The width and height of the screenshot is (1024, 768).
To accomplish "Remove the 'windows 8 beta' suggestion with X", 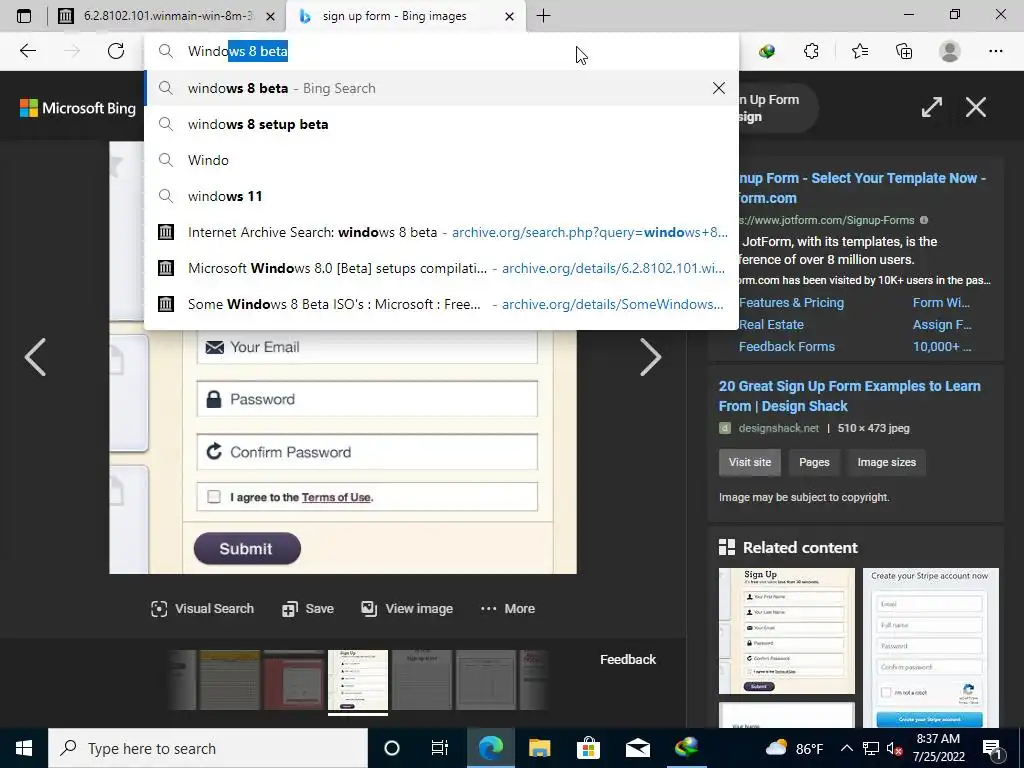I will [x=718, y=88].
